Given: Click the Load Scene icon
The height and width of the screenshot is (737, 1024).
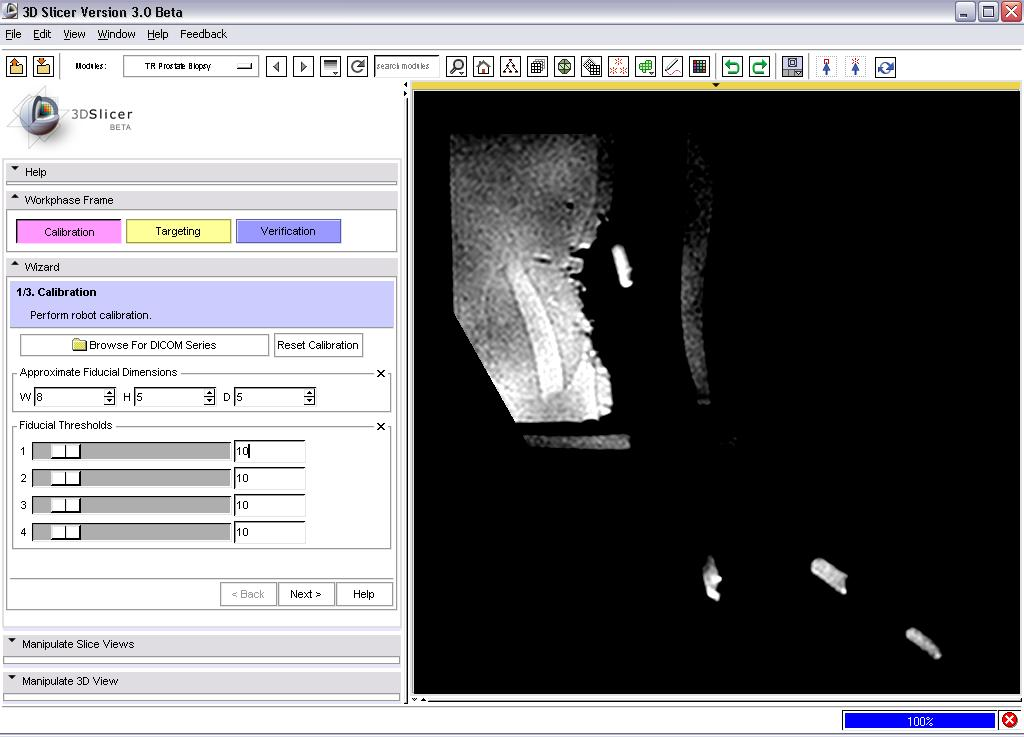Looking at the screenshot, I should [x=16, y=67].
